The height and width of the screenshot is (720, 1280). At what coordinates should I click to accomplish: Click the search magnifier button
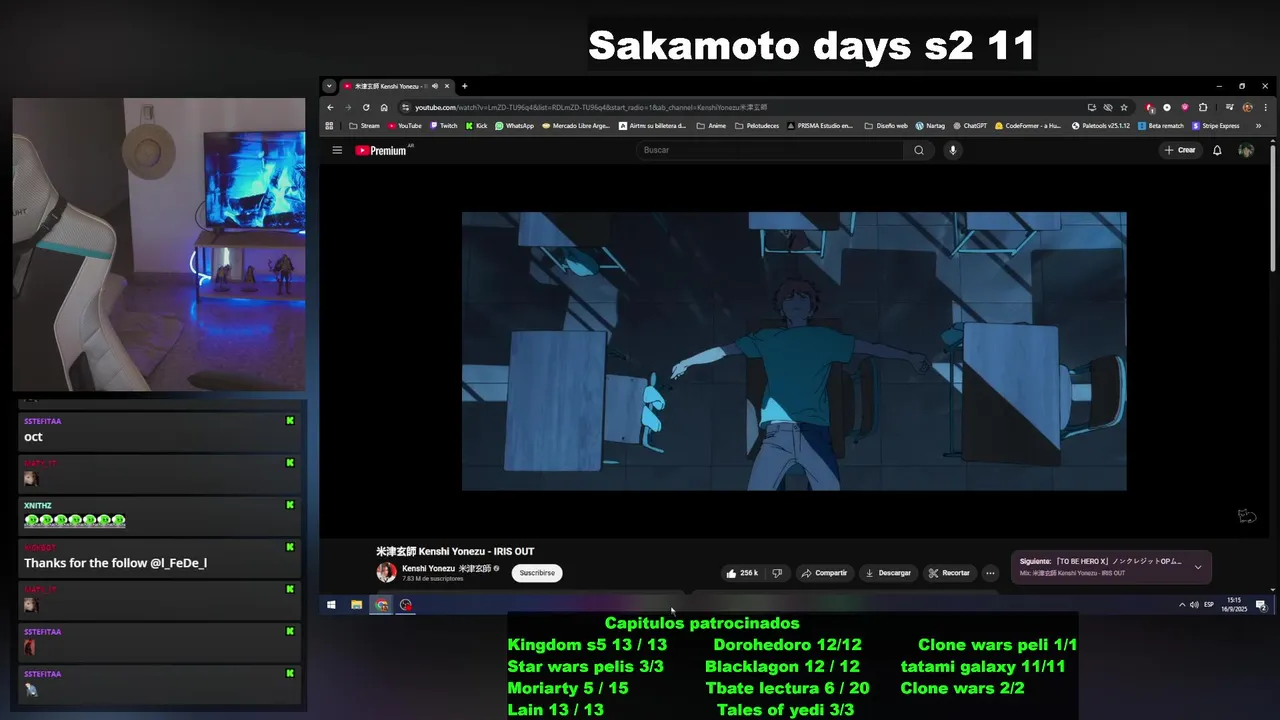pos(919,150)
